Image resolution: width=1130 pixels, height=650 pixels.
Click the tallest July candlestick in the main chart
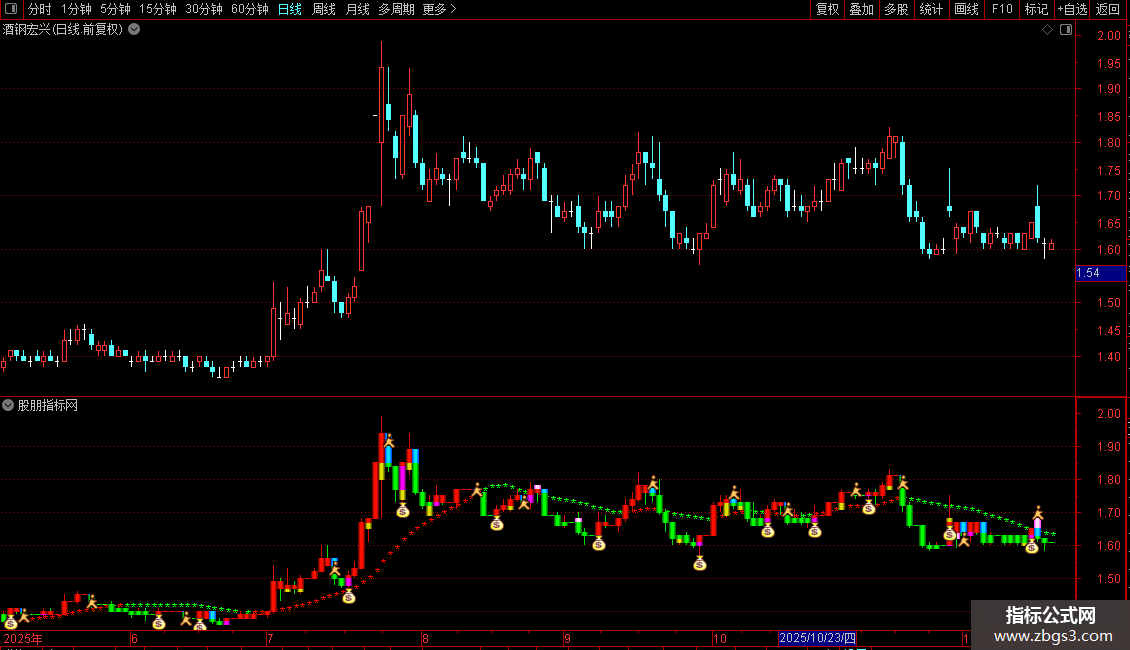pos(381,105)
